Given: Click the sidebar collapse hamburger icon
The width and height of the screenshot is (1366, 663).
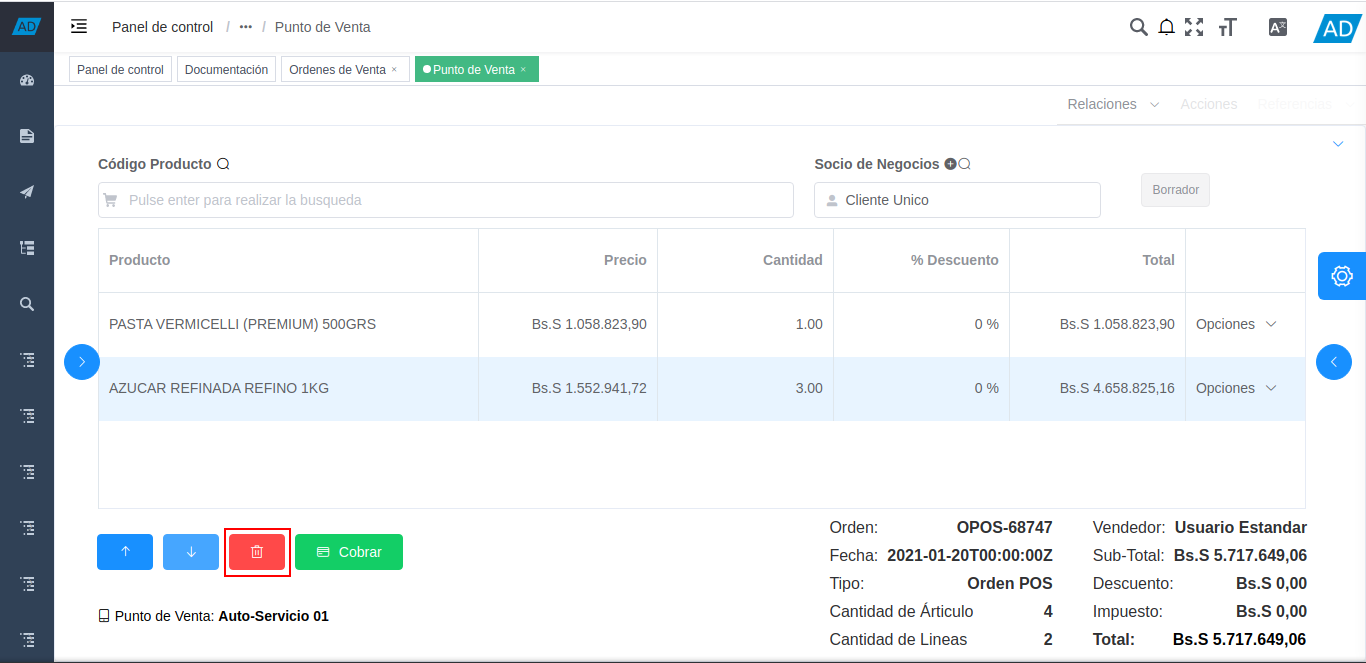Looking at the screenshot, I should click(x=79, y=27).
